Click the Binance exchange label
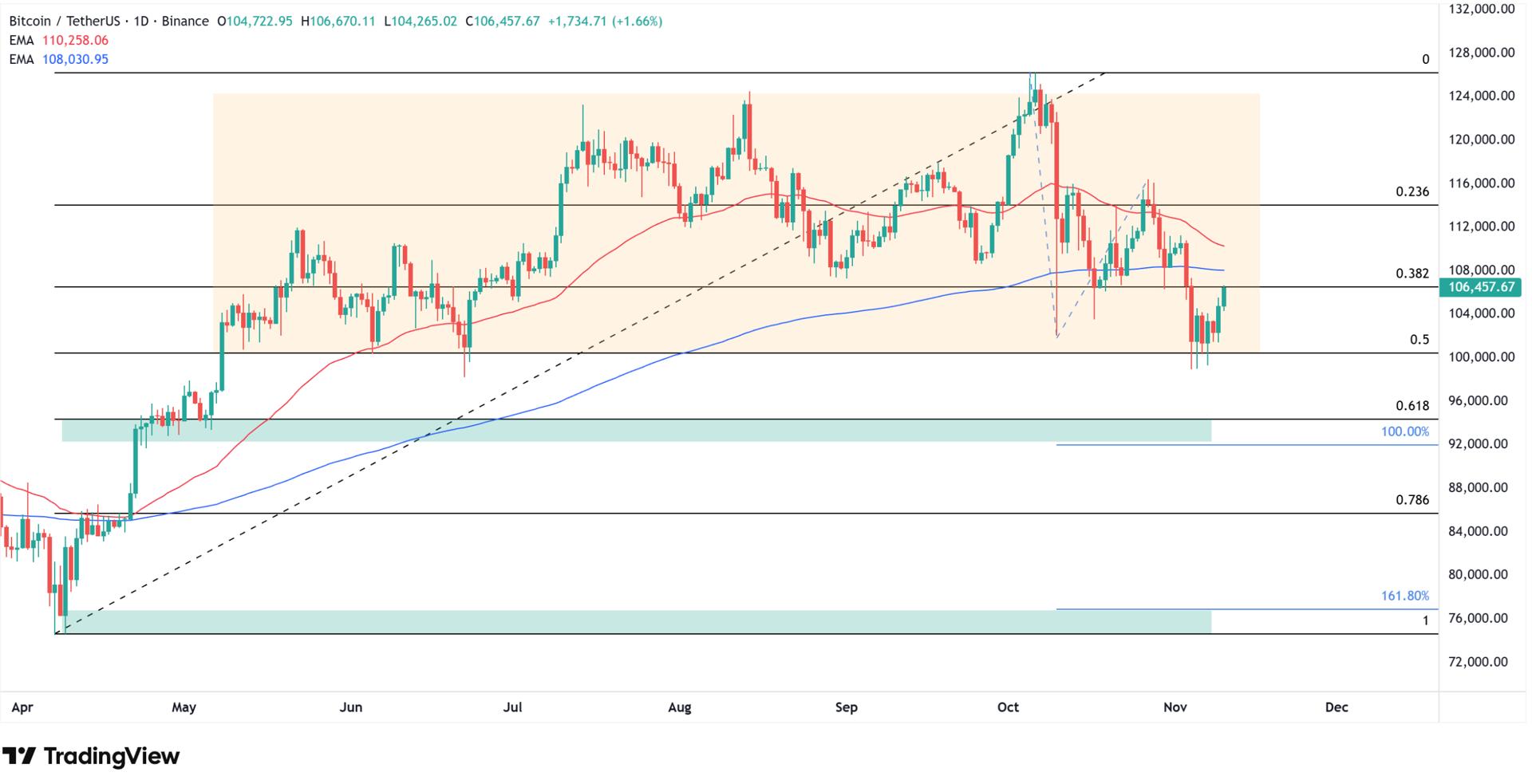 tap(185, 22)
